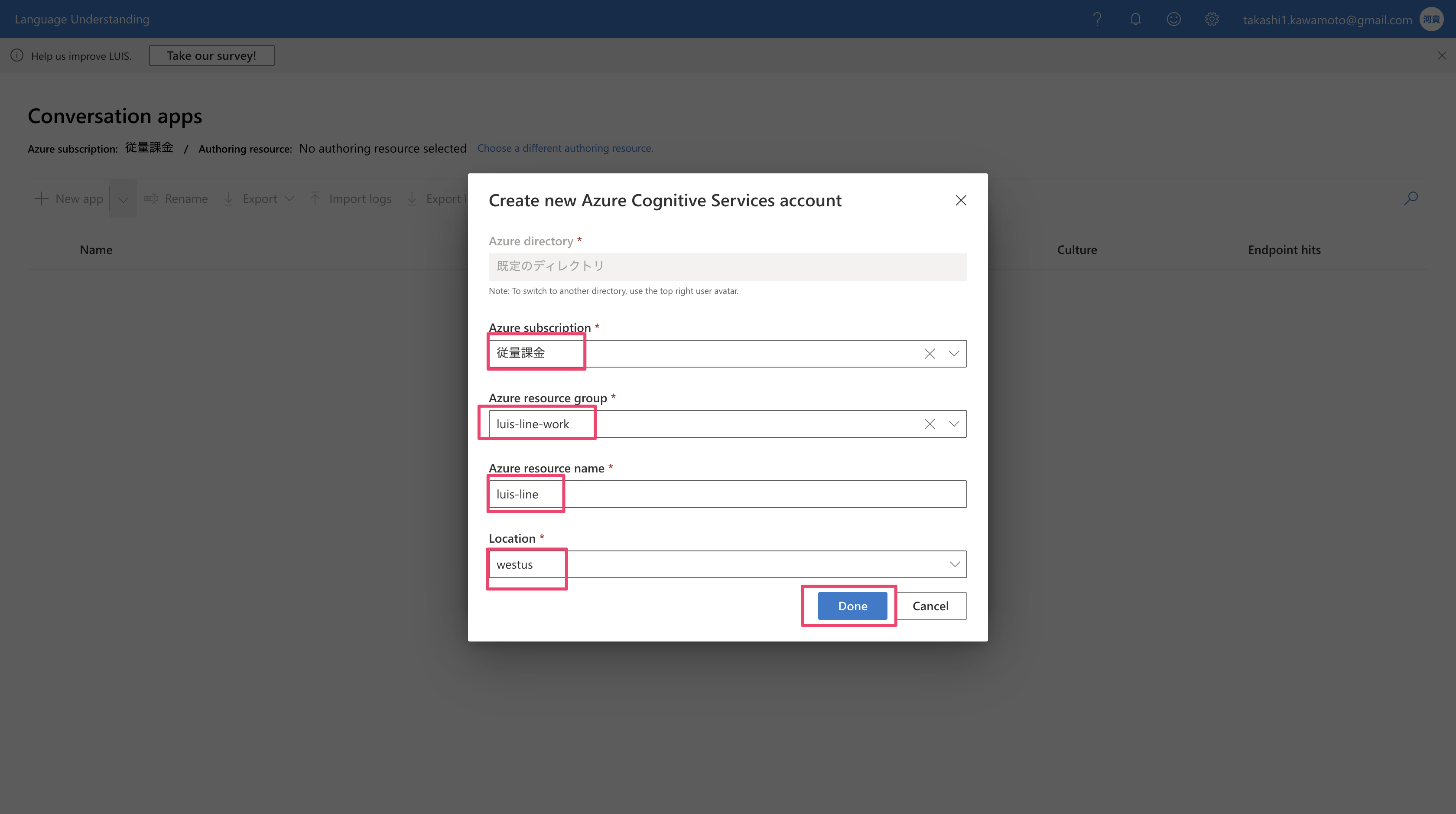Click Take our survey button
The height and width of the screenshot is (814, 1456).
pos(211,55)
